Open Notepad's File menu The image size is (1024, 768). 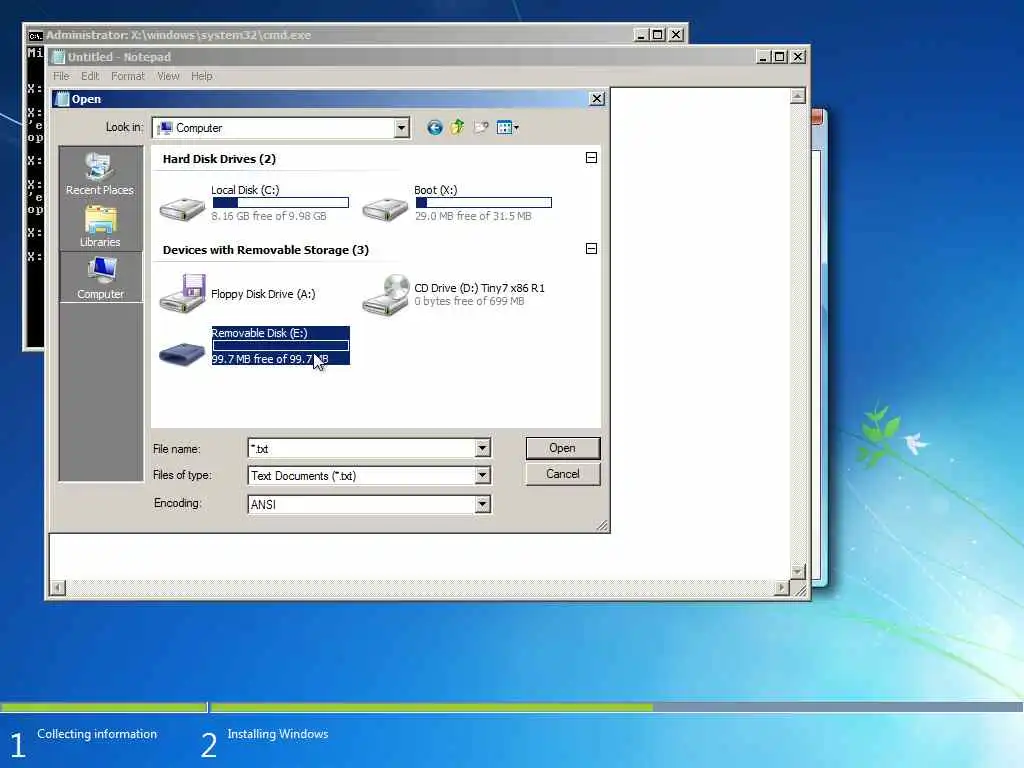61,76
